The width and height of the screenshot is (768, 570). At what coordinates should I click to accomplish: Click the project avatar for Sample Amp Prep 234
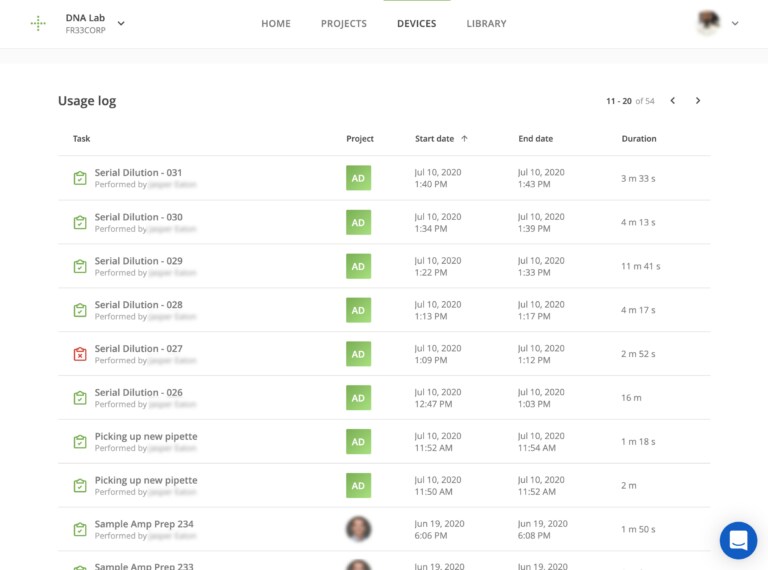coord(358,529)
